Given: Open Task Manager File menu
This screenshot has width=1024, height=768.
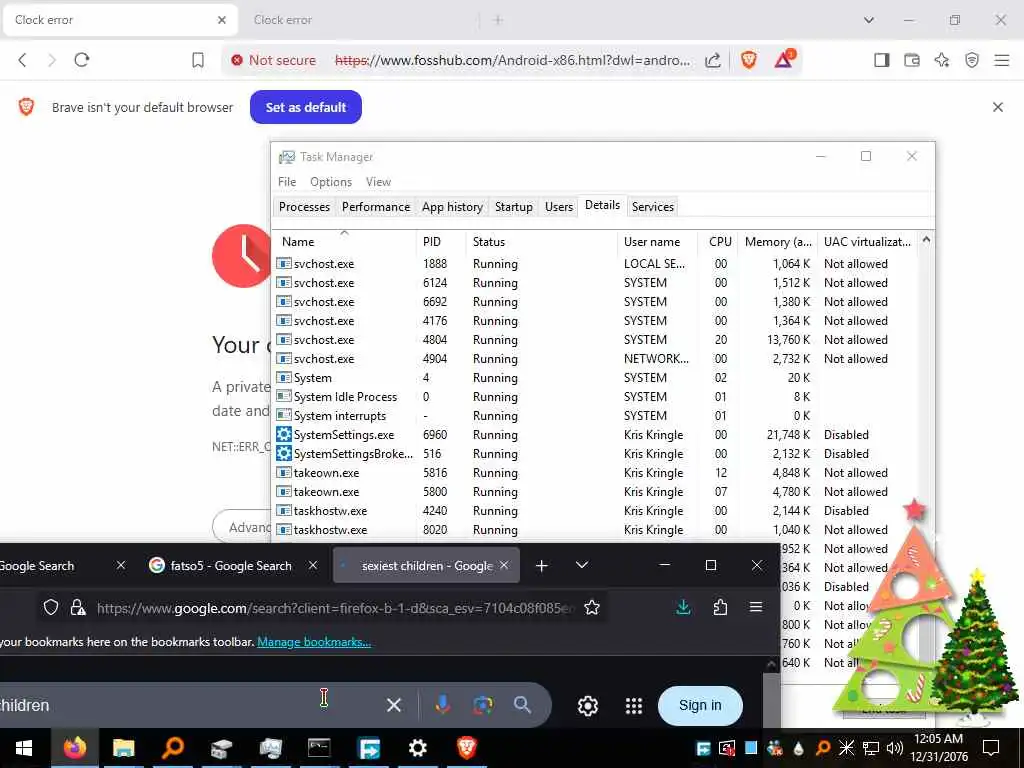Looking at the screenshot, I should coord(287,182).
